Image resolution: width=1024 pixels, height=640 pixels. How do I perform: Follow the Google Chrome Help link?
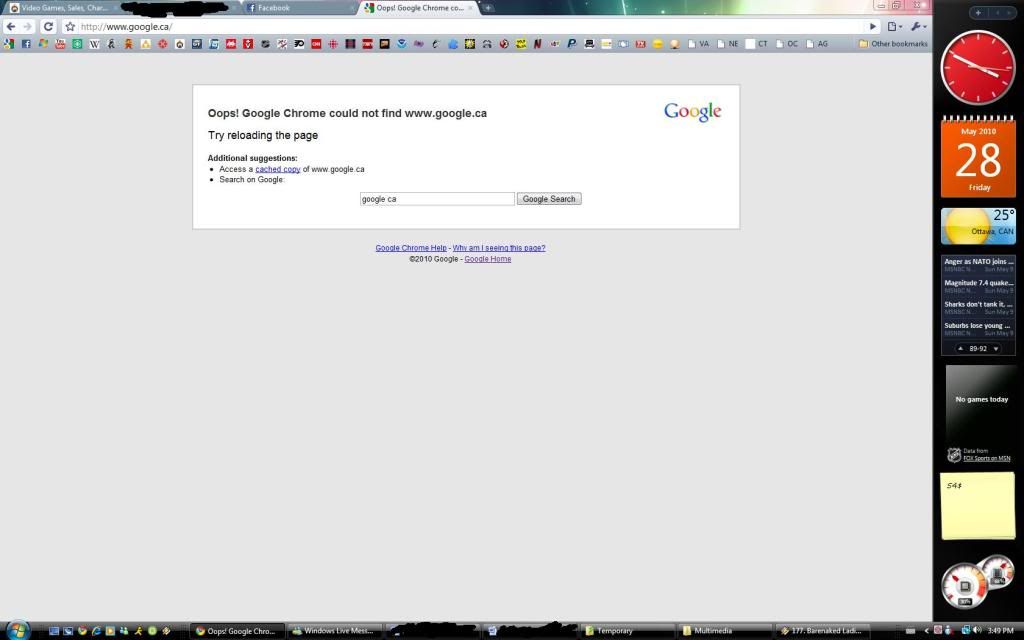(x=411, y=248)
